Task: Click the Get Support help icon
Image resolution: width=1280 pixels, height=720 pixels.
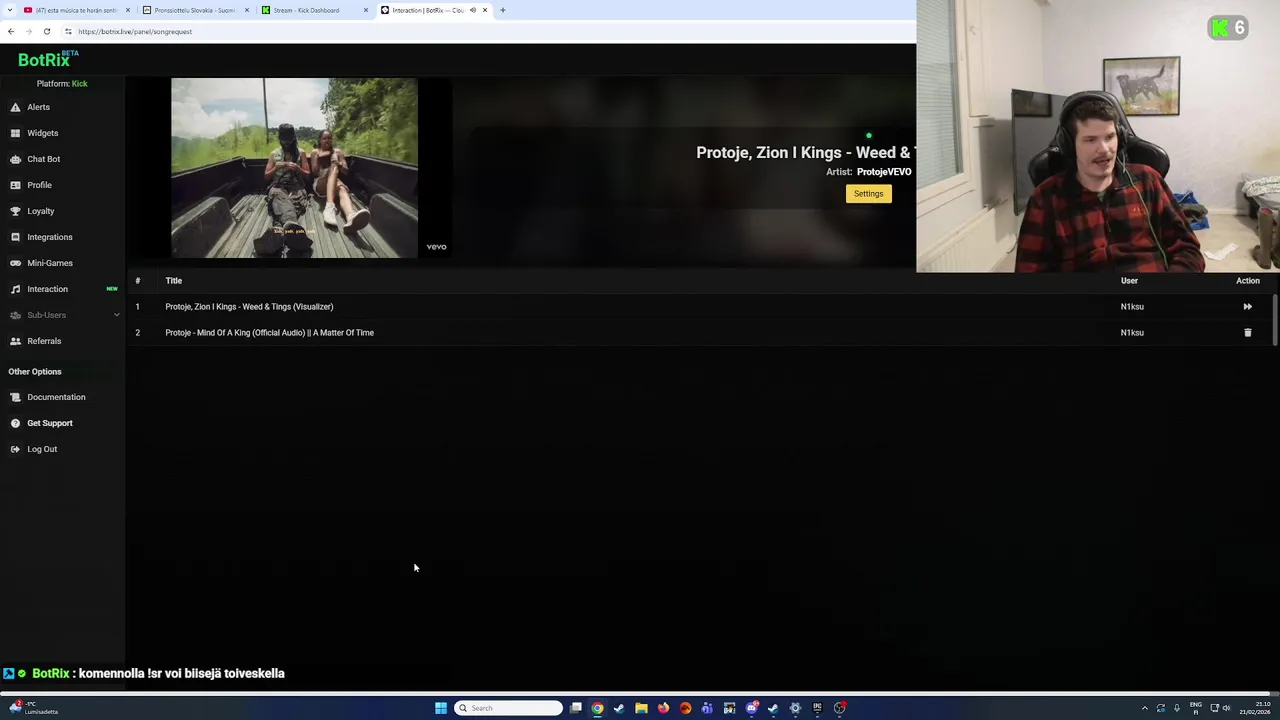Action: [x=15, y=423]
